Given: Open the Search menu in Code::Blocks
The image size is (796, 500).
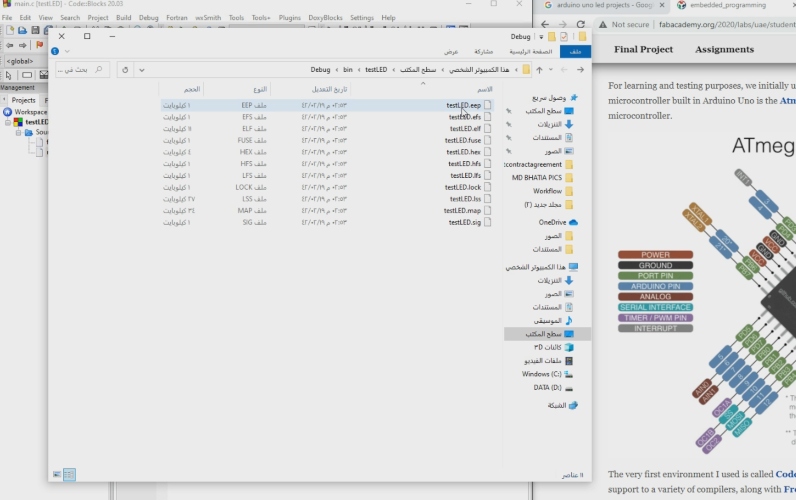Looking at the screenshot, I should pos(70,18).
